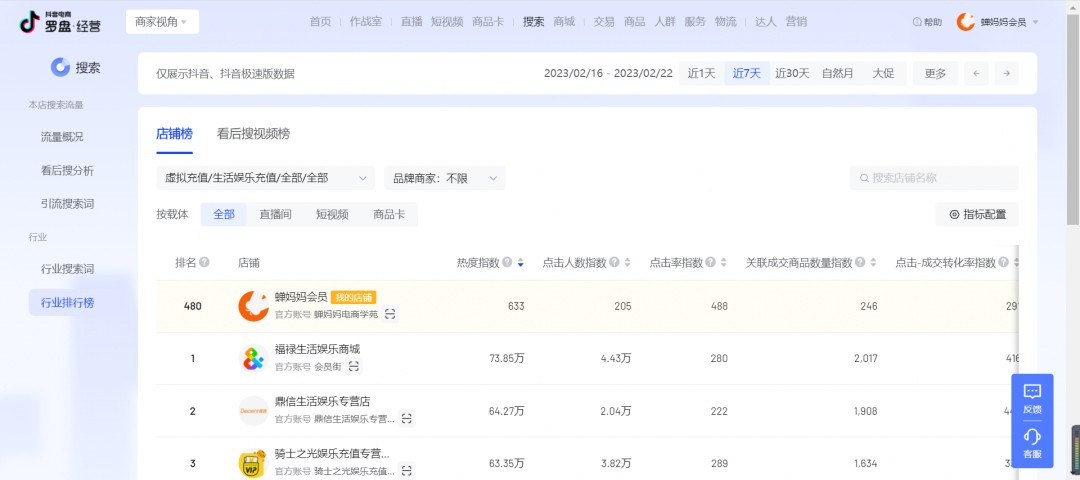1080x480 pixels.
Task: Open 达人 in top navigation
Action: coord(765,22)
